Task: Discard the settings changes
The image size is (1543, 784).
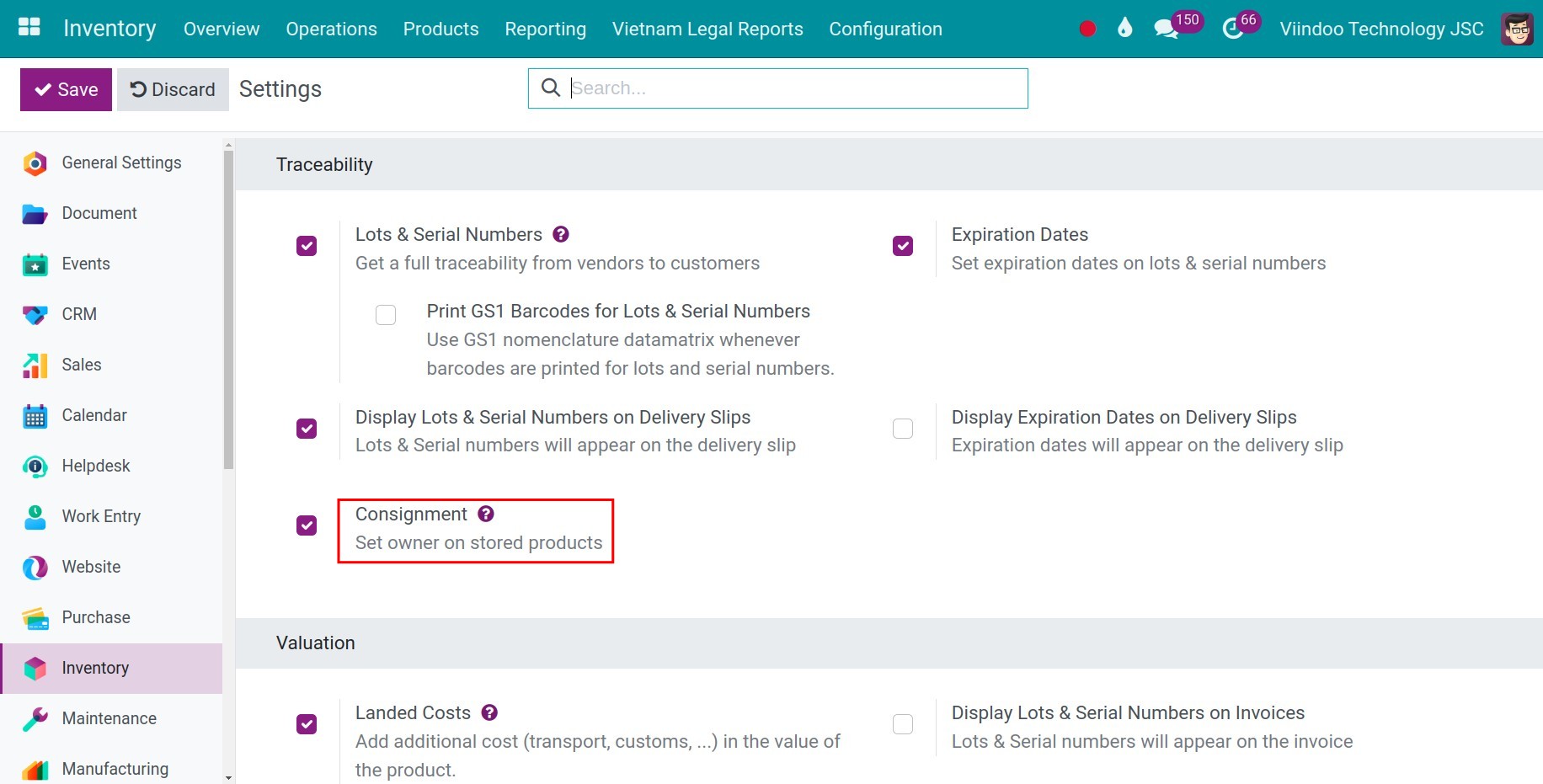Action: click(173, 89)
